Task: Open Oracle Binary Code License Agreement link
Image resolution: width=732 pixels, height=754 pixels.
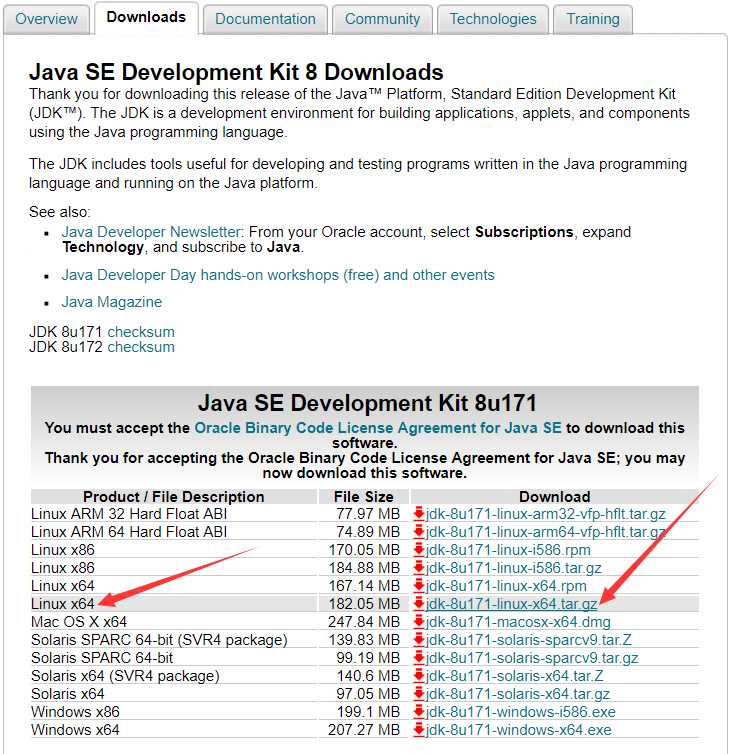Action: [378, 427]
